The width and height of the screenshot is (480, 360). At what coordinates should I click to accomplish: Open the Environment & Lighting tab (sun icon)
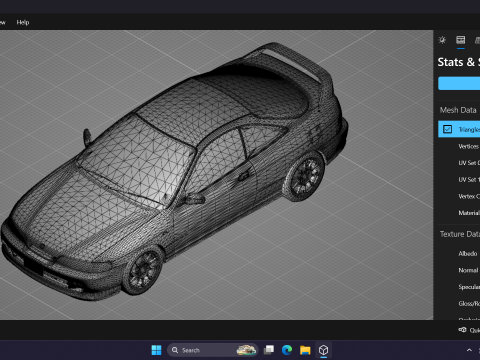pyautogui.click(x=442, y=40)
